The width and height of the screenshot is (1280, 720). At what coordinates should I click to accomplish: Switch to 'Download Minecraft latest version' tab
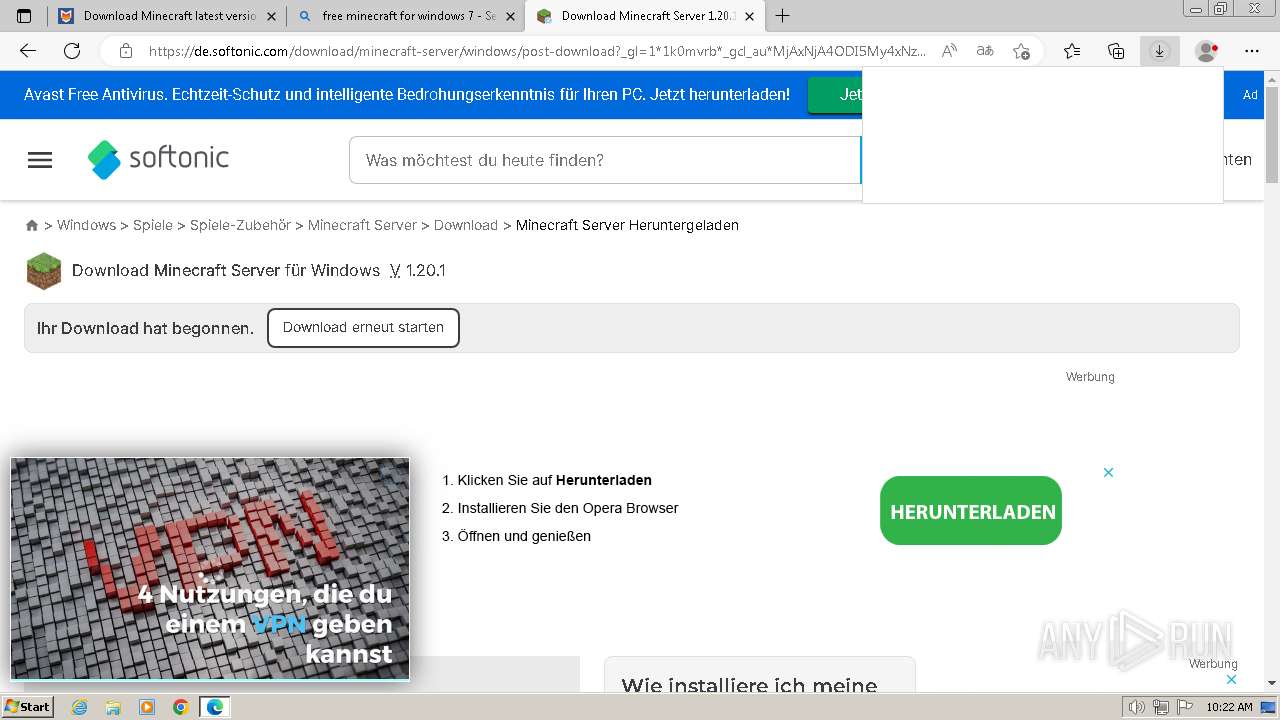tap(167, 16)
